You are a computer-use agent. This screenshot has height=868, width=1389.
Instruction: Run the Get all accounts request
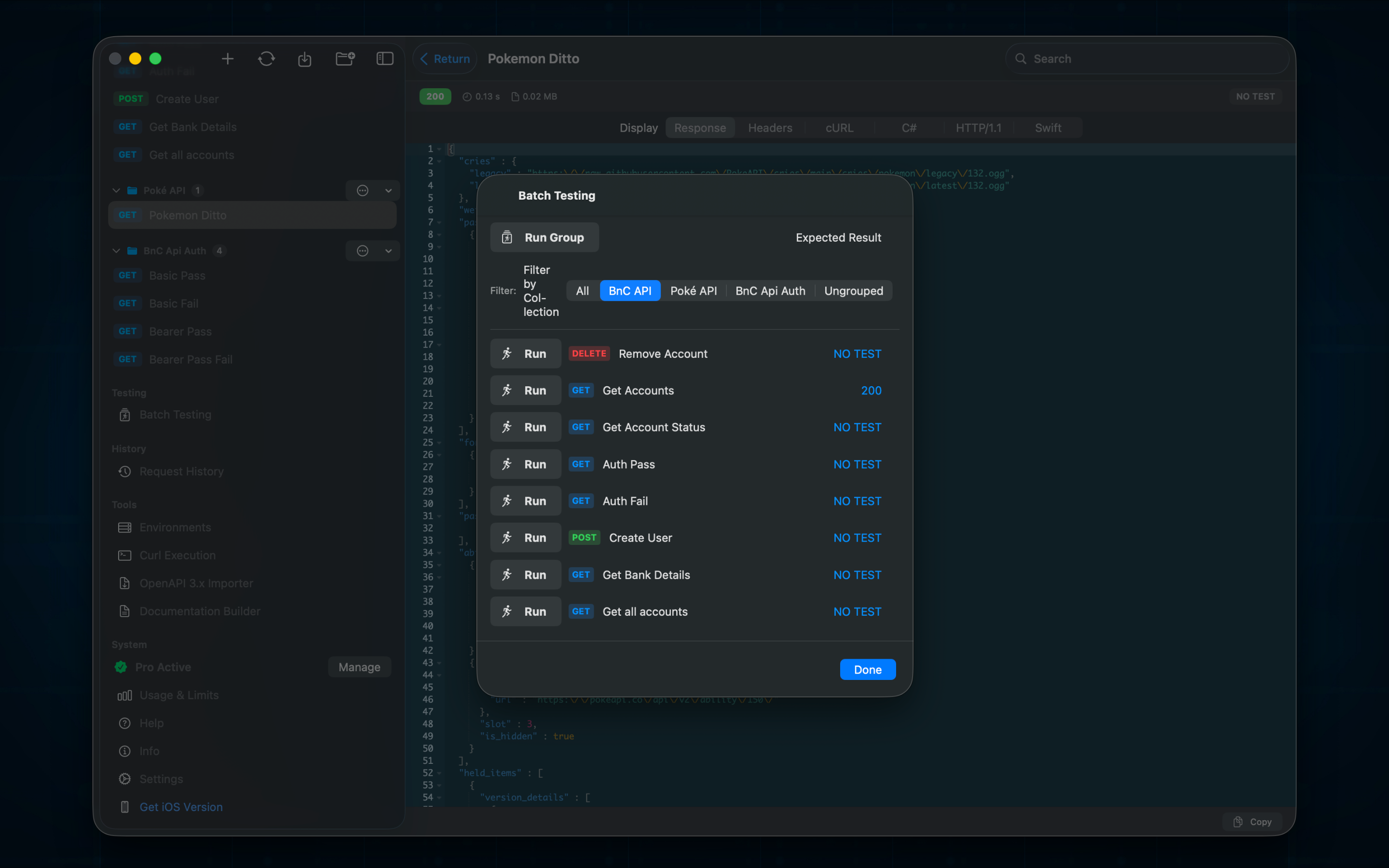(x=525, y=611)
